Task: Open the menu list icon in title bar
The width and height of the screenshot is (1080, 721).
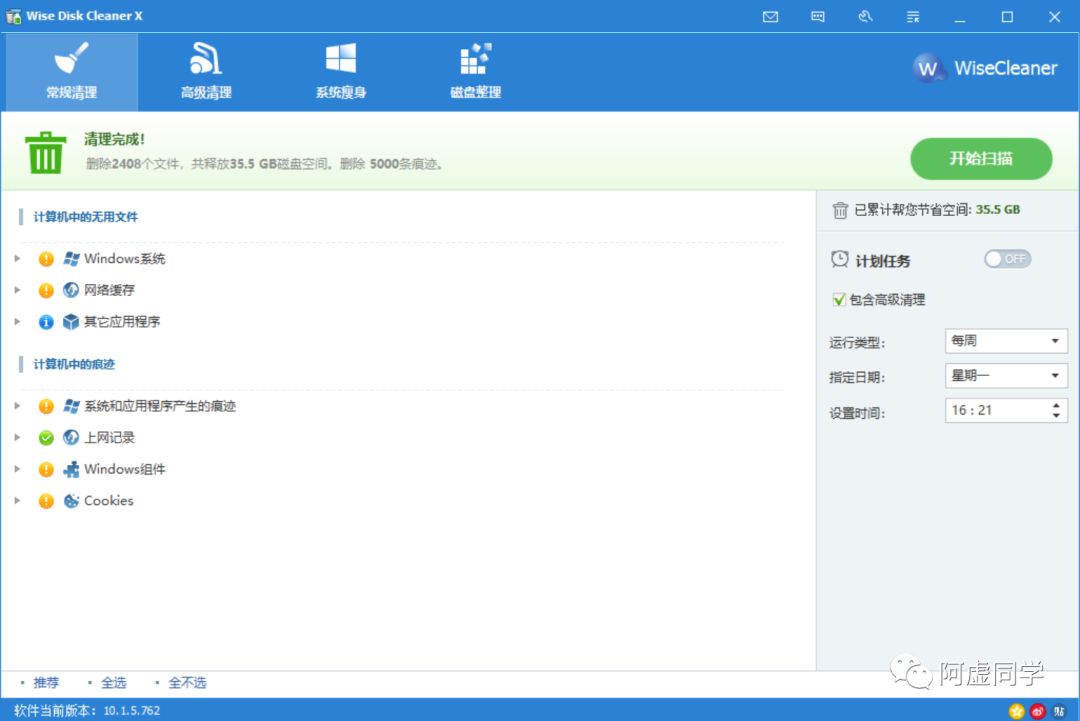Action: click(x=913, y=17)
